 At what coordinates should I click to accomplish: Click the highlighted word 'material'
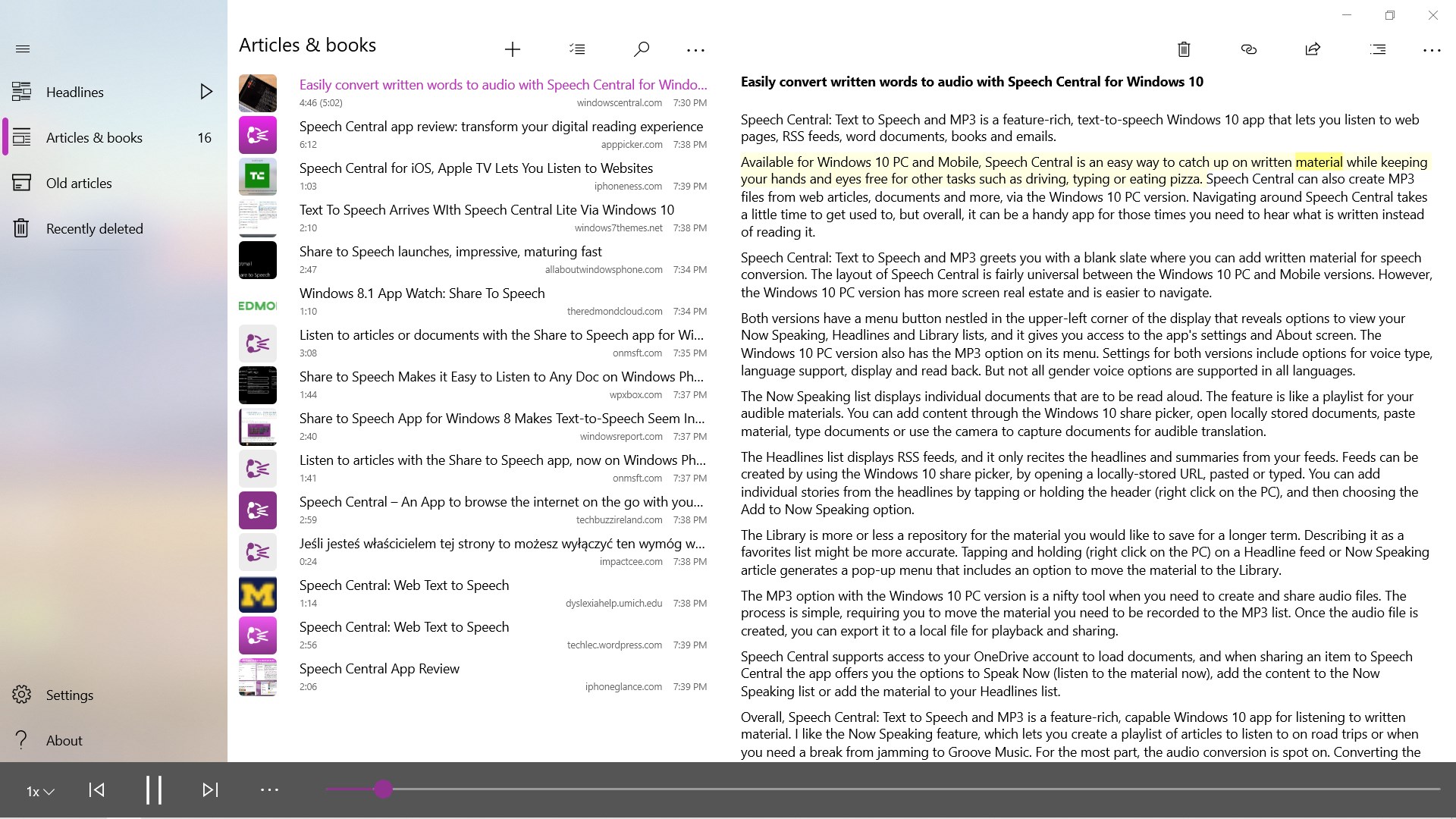(1319, 162)
